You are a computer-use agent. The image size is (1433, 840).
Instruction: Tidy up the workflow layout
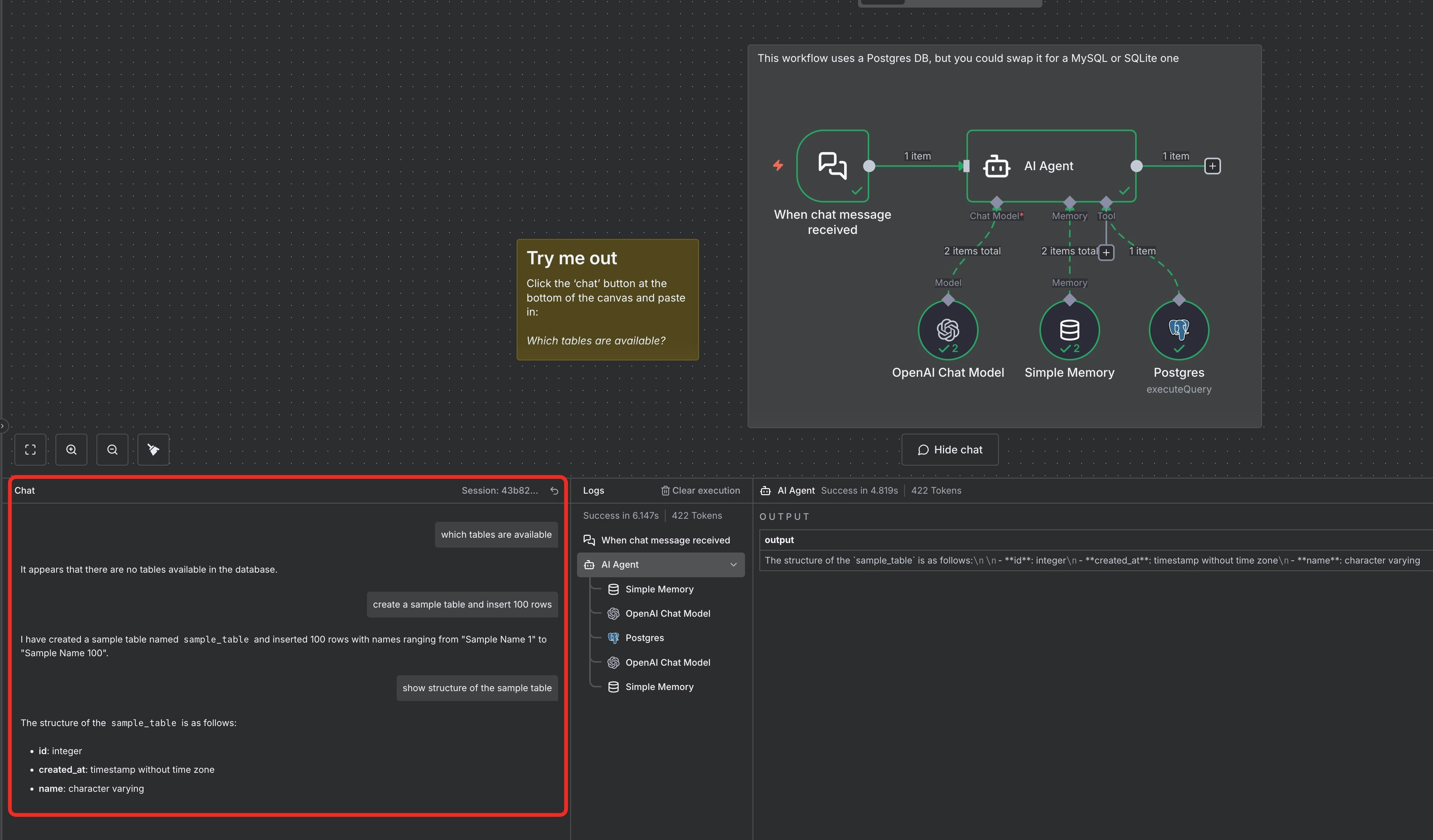(x=153, y=449)
